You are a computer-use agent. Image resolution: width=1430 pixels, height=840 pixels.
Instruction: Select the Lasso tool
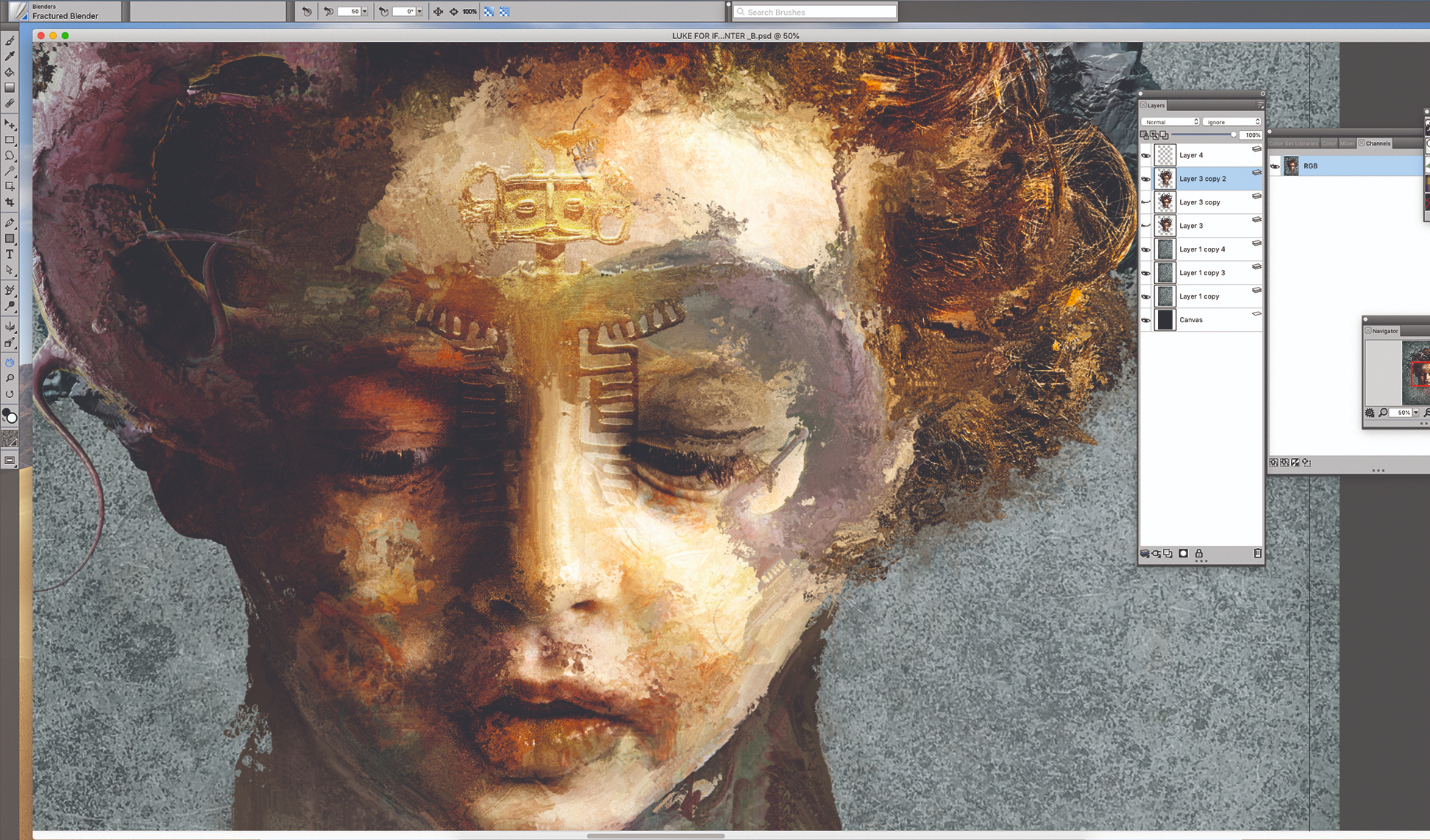click(10, 155)
